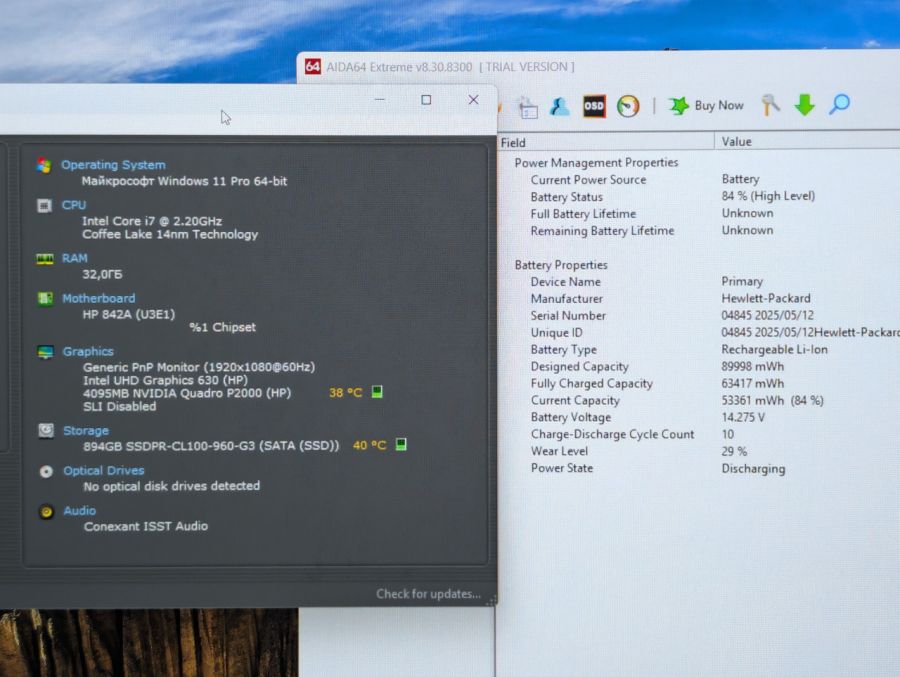The height and width of the screenshot is (677, 900).
Task: Select the Power Management Properties group row
Action: tap(596, 163)
